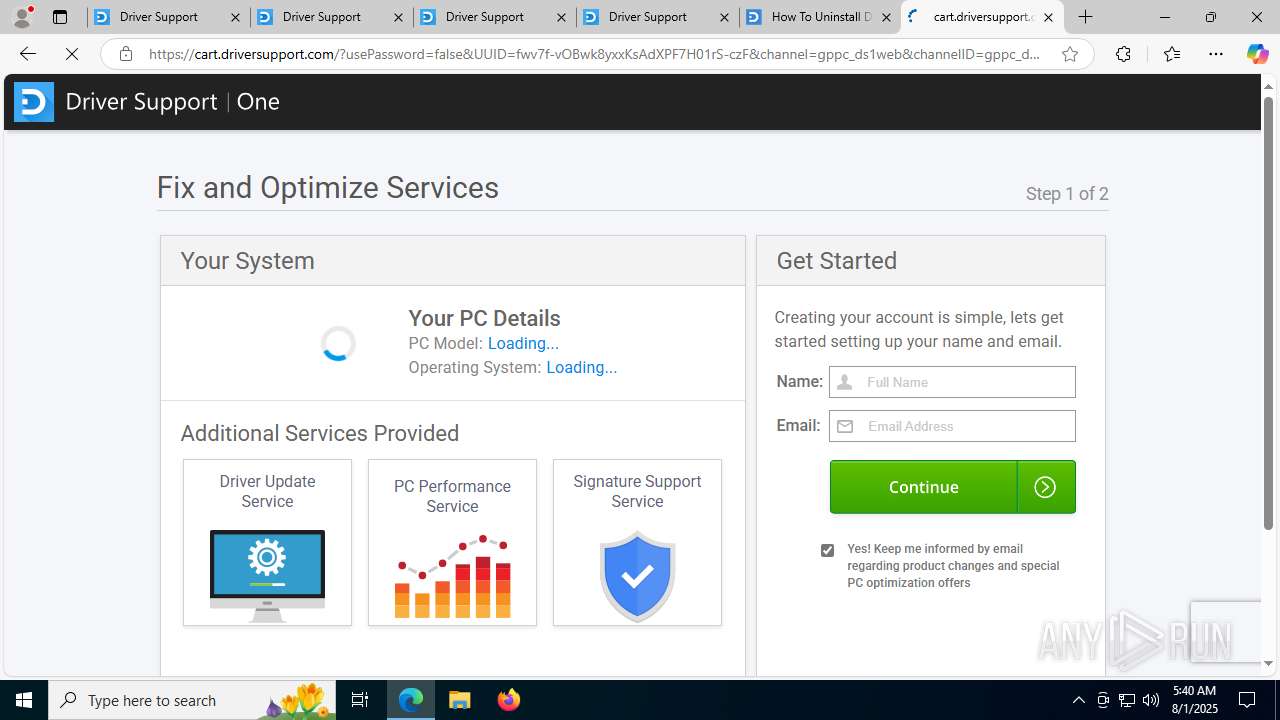The width and height of the screenshot is (1280, 720).
Task: Click Microsoft Edge taskbar icon
Action: [411, 700]
